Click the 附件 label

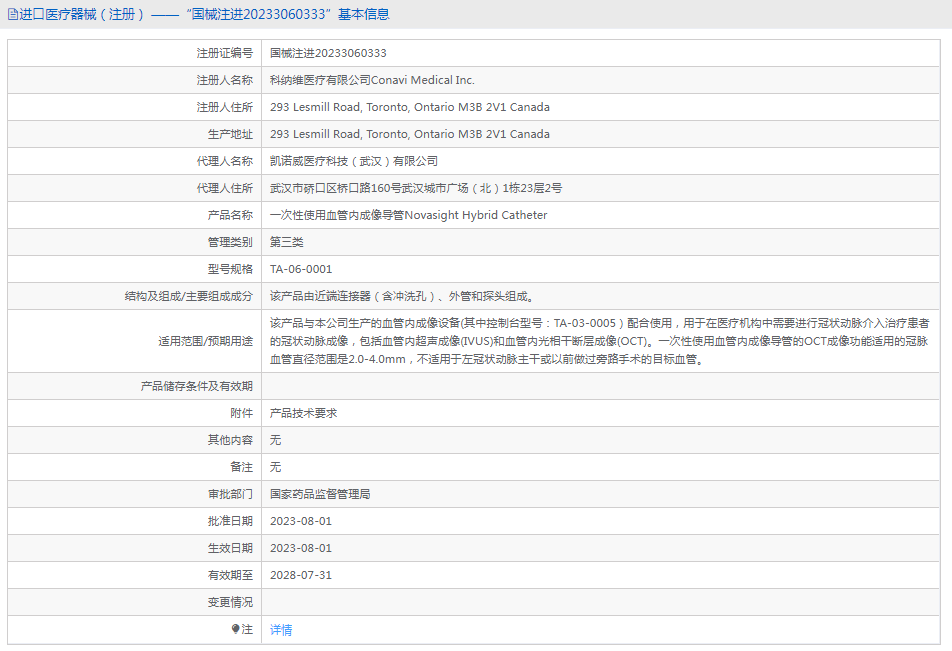242,413
